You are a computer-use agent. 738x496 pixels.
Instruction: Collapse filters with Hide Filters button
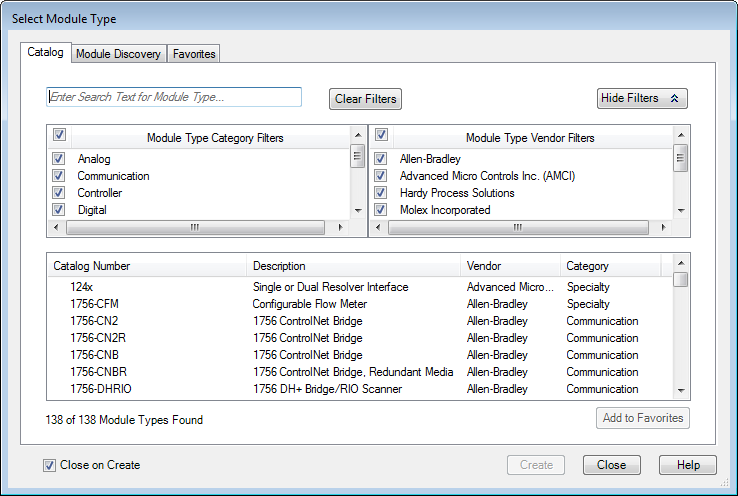pyautogui.click(x=642, y=98)
